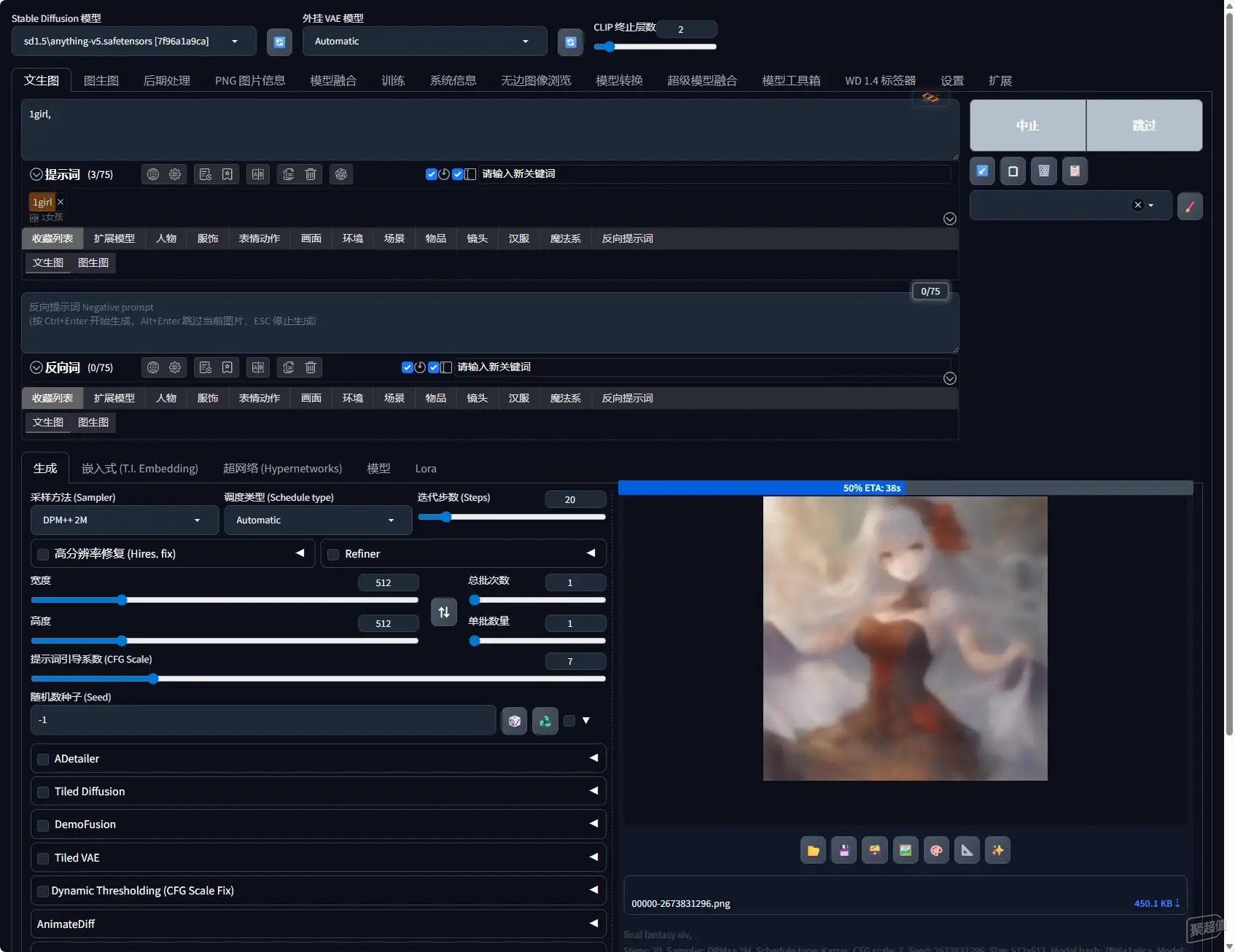The width and height of the screenshot is (1235, 952).
Task: Enable the ADetailer checkbox
Action: [x=44, y=760]
